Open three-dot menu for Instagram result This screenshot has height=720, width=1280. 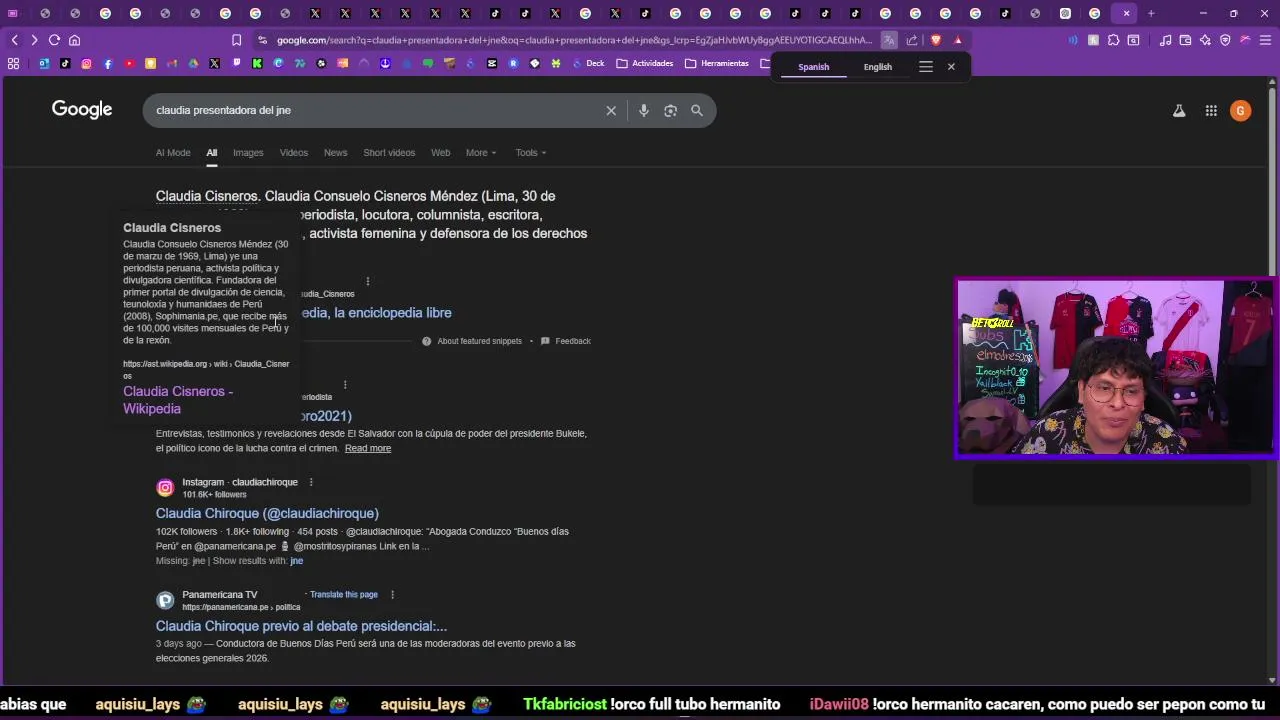311,482
